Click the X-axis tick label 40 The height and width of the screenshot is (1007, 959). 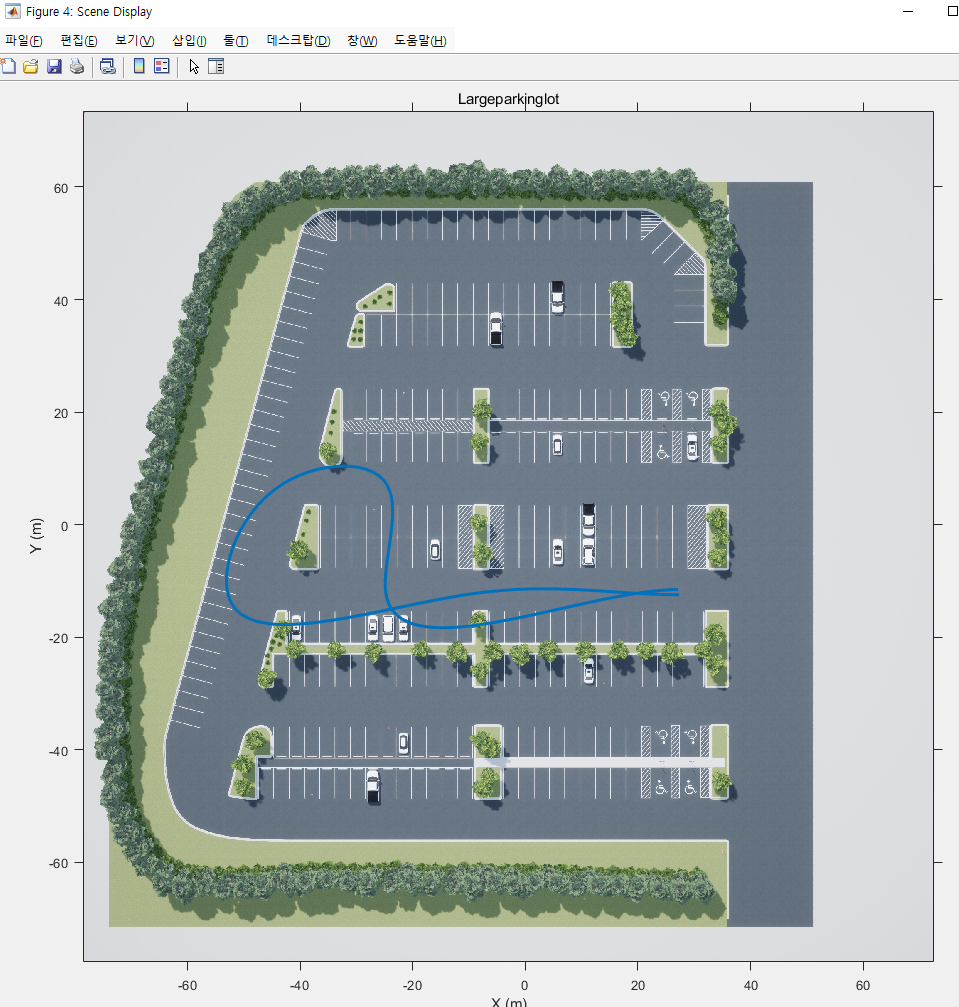point(750,985)
